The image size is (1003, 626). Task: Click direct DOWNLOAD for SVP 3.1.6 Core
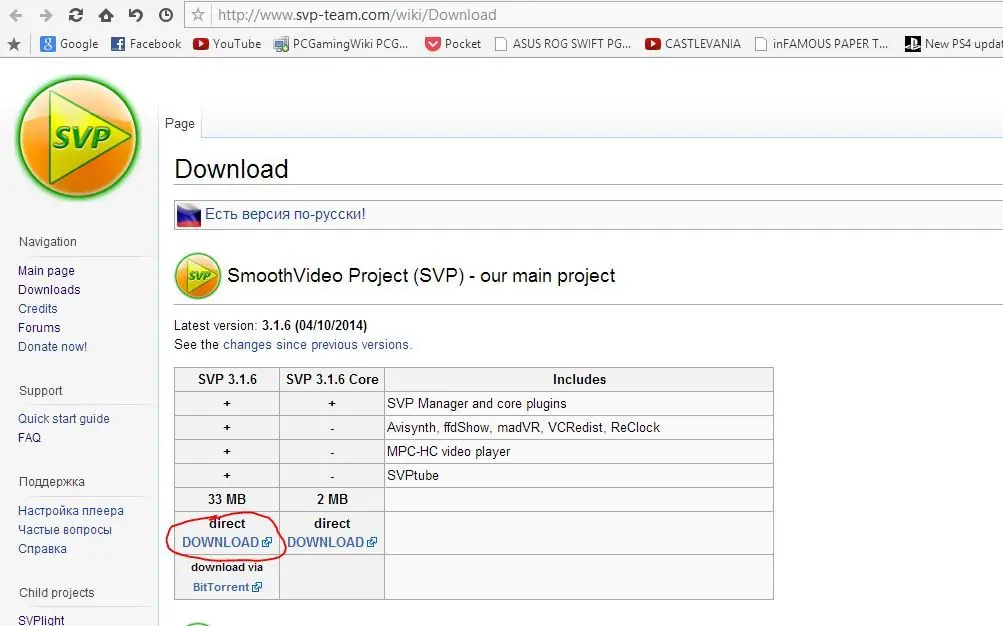331,542
